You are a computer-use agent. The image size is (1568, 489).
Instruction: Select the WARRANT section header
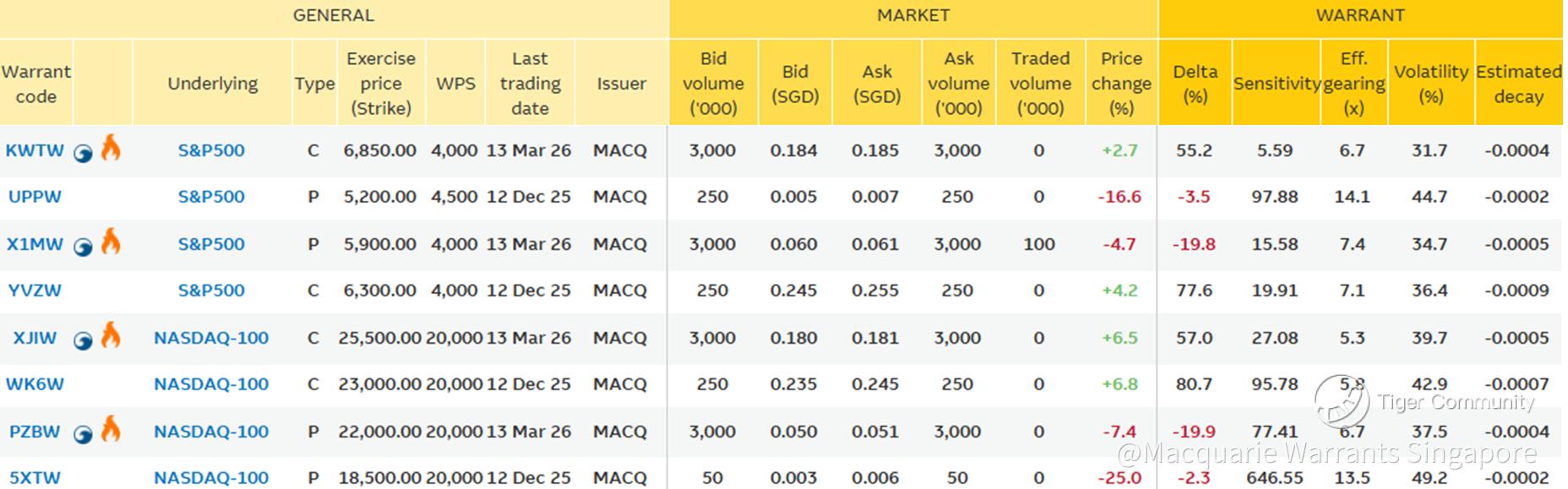(x=1359, y=16)
